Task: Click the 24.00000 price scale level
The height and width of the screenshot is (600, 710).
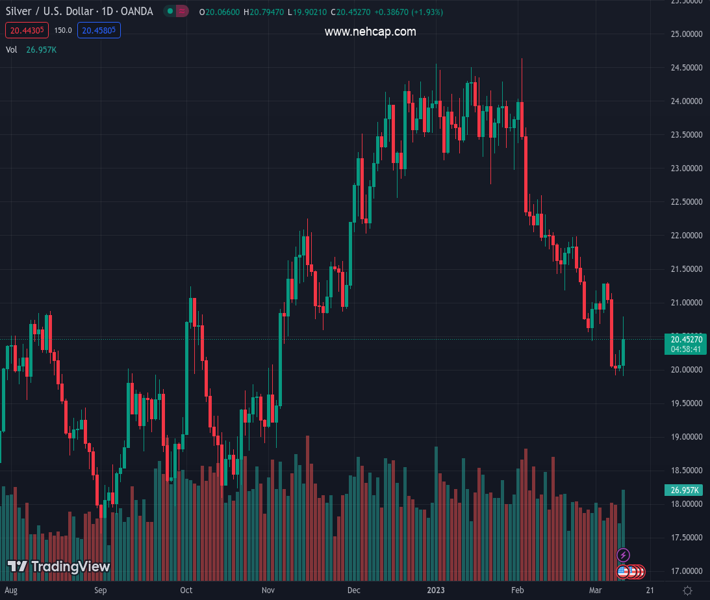Action: [684, 101]
